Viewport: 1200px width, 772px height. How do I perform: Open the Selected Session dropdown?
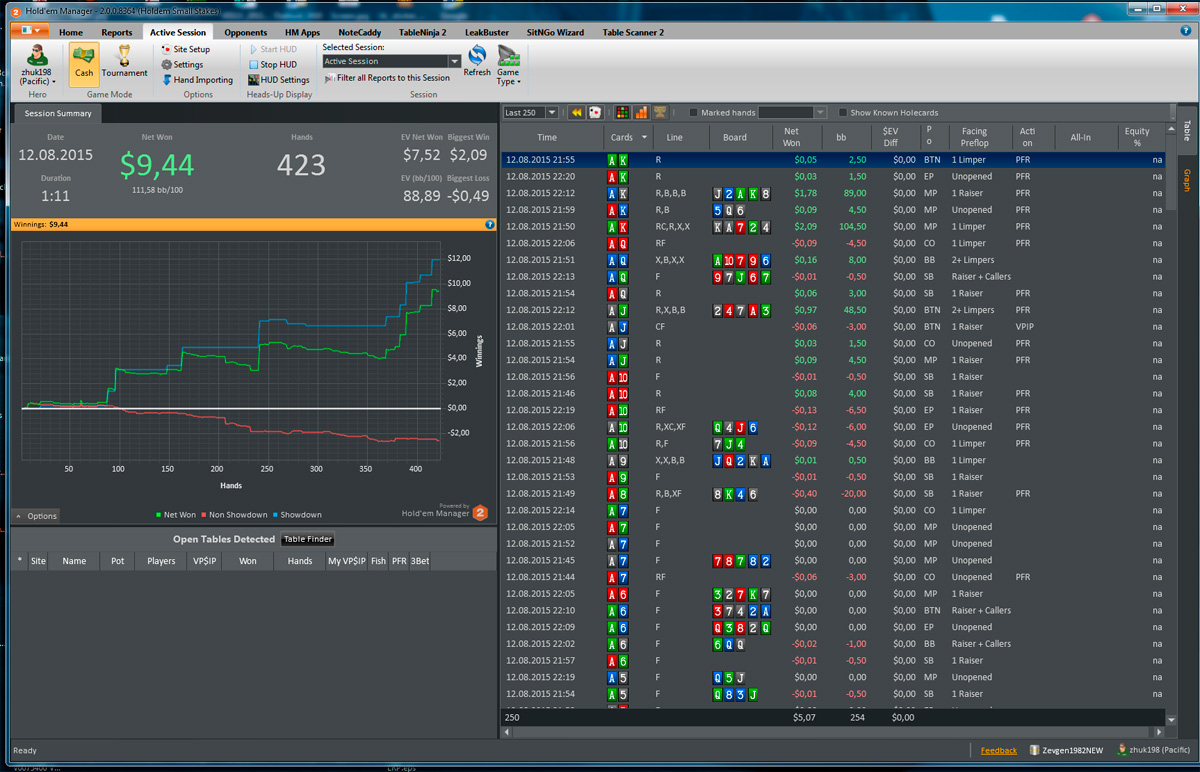point(454,61)
